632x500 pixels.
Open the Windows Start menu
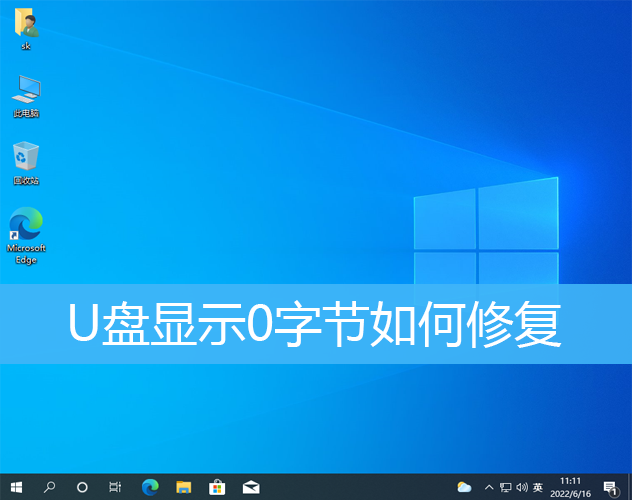[16, 487]
